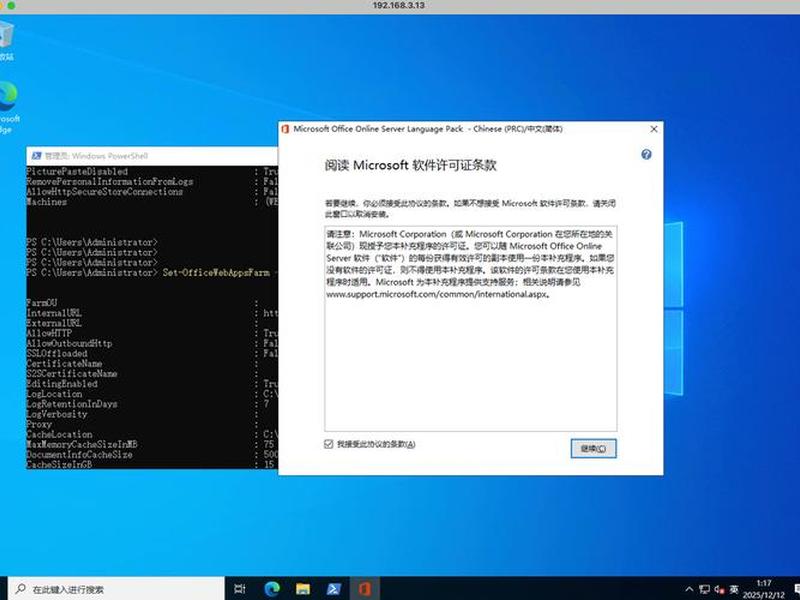The image size is (800, 600).
Task: Click the LogVerbosity property in PowerShell
Action: tap(57, 414)
